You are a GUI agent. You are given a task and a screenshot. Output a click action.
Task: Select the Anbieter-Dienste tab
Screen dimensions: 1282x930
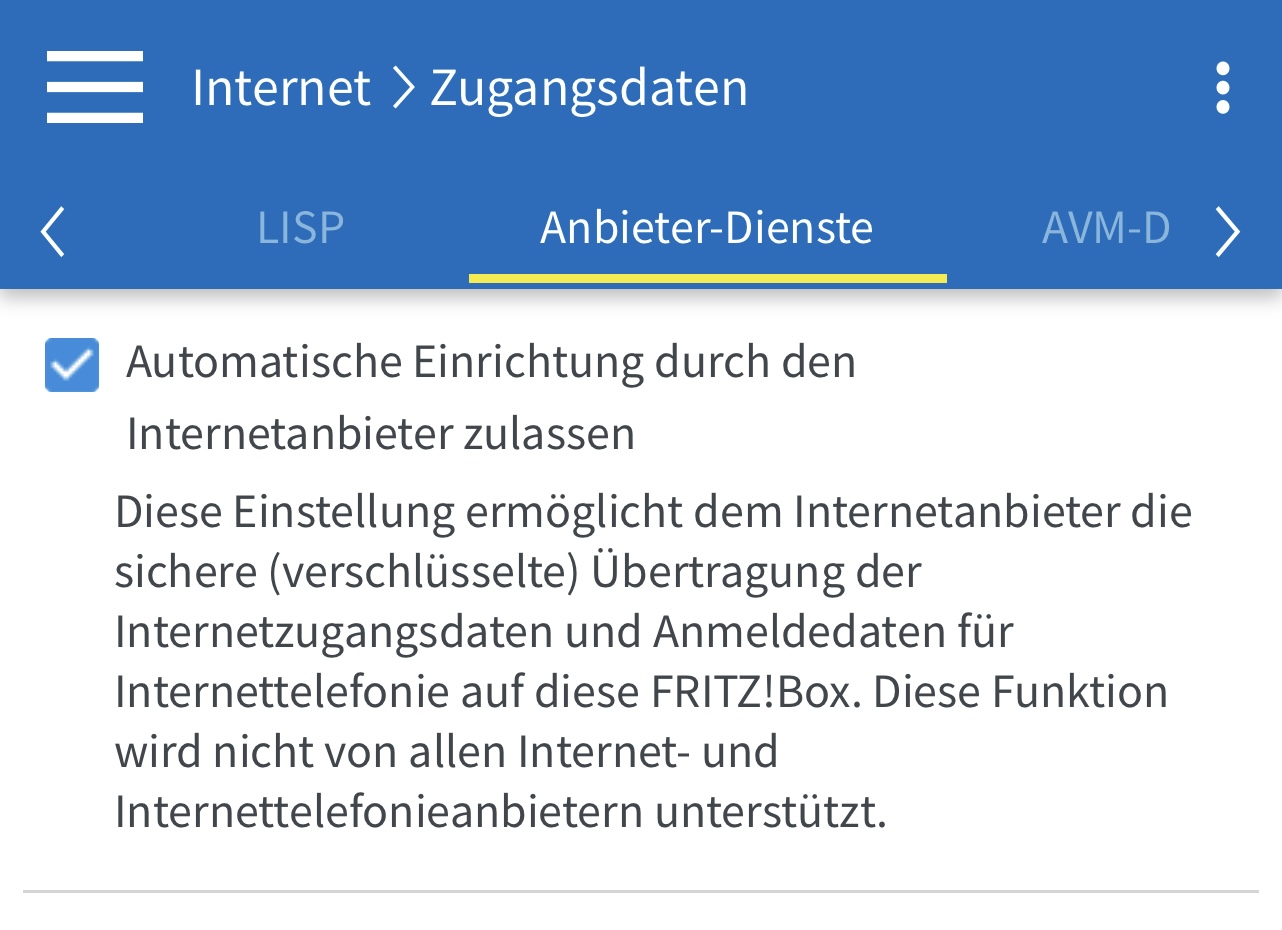706,228
